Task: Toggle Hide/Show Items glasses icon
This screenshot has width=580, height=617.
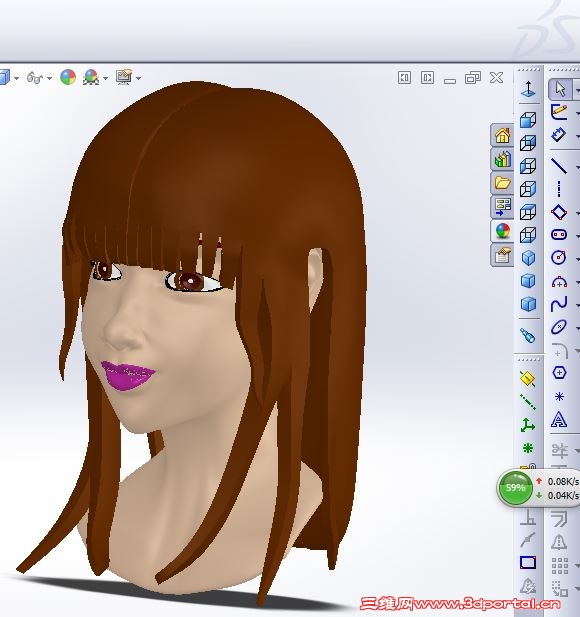Action: pos(35,78)
